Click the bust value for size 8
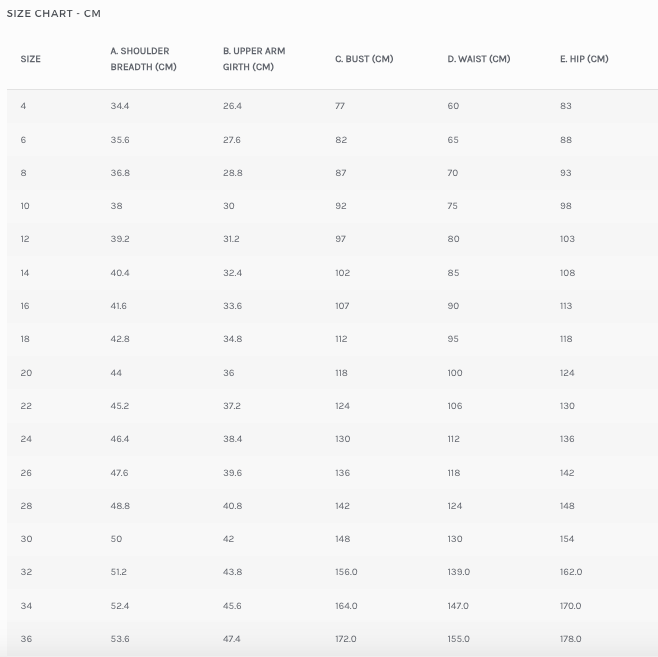 (x=341, y=173)
